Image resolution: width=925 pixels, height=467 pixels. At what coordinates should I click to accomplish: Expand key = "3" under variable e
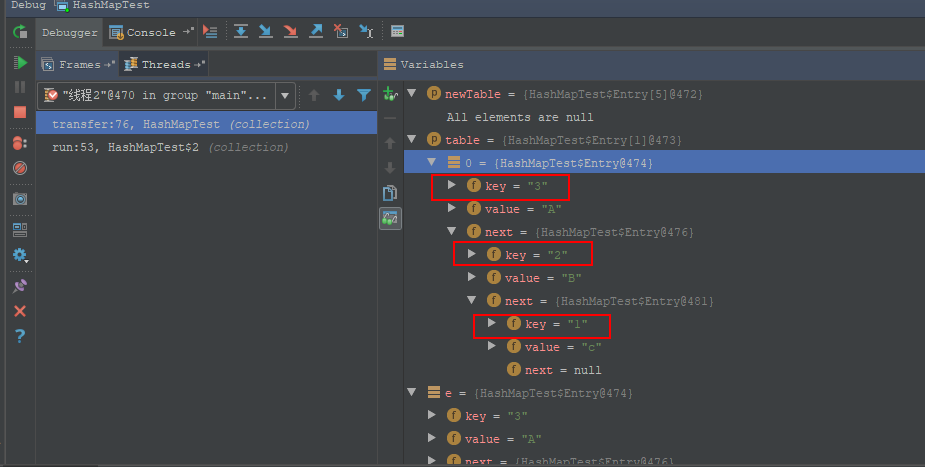click(432, 415)
